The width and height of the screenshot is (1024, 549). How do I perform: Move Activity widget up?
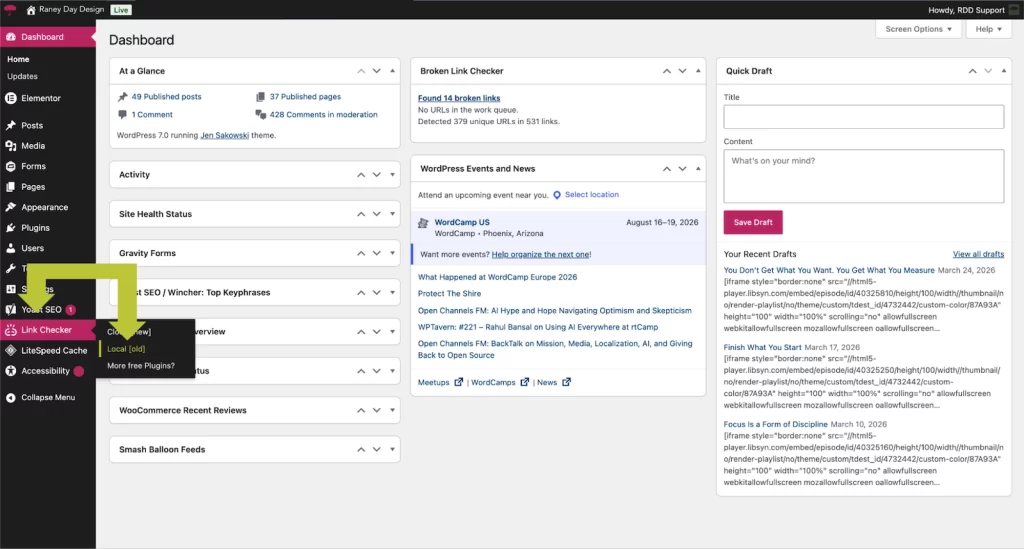pyautogui.click(x=361, y=175)
